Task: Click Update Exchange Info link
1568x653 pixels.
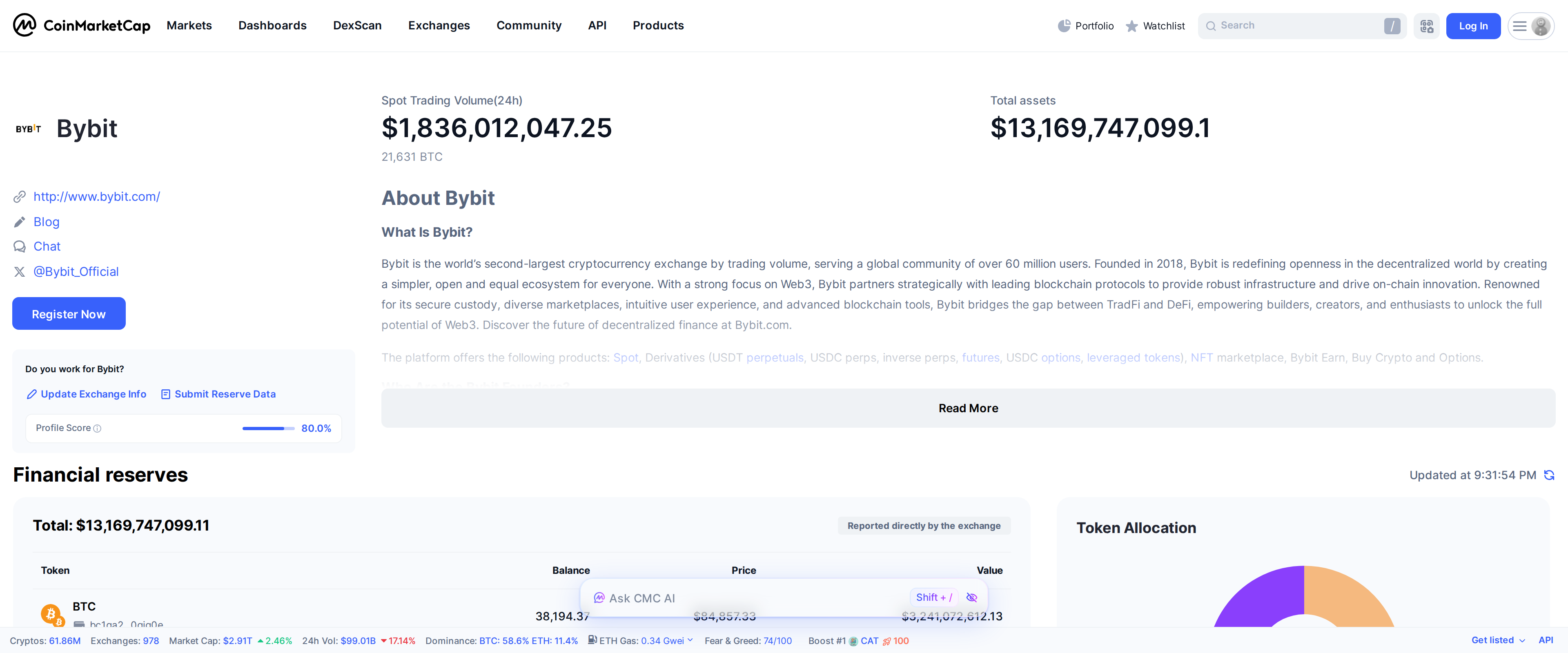Action: point(87,394)
